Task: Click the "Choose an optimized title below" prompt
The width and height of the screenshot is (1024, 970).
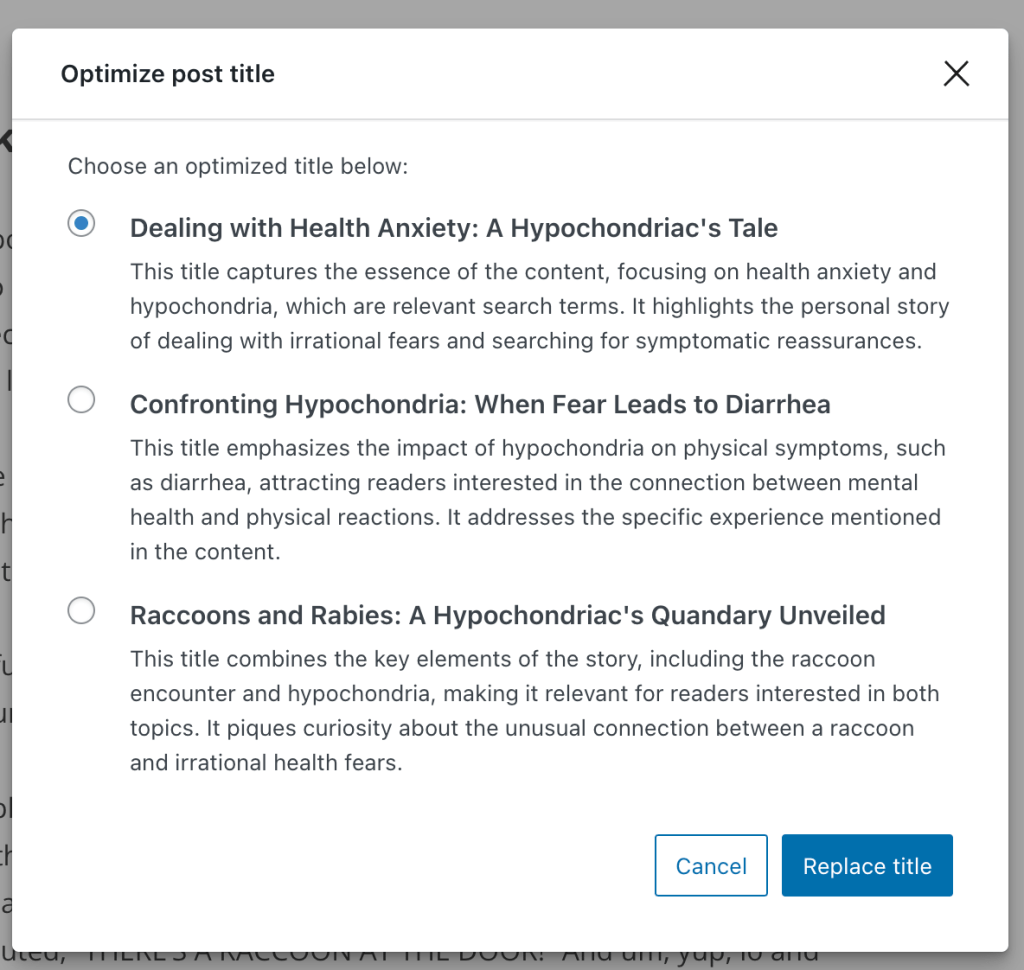Action: tap(238, 166)
